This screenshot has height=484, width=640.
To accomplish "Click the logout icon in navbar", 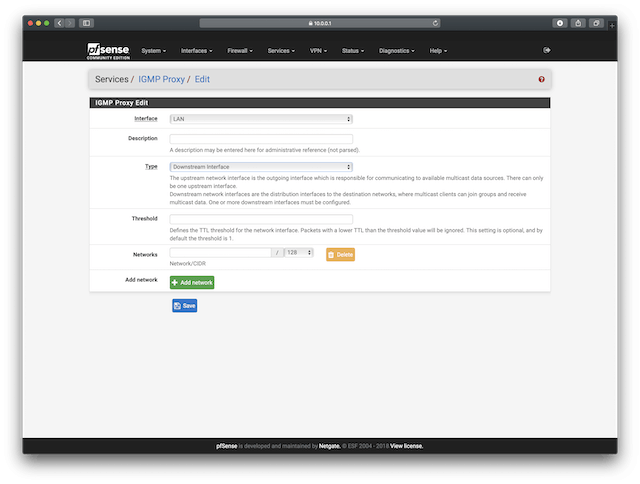I will pos(547,50).
